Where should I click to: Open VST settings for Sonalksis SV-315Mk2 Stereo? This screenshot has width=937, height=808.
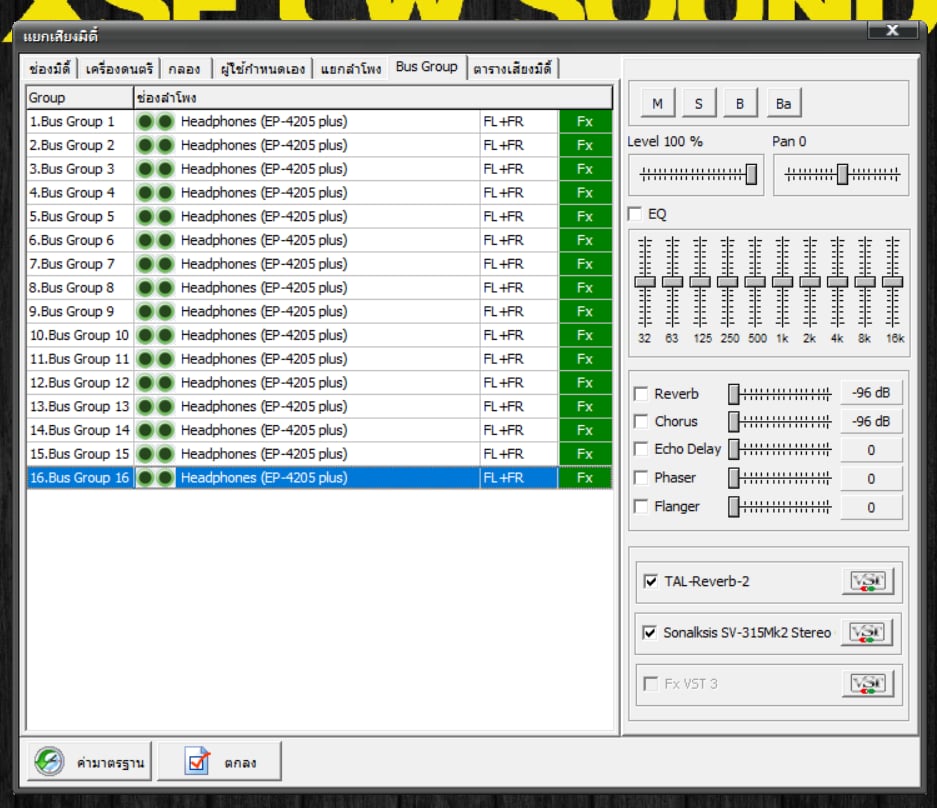(866, 633)
